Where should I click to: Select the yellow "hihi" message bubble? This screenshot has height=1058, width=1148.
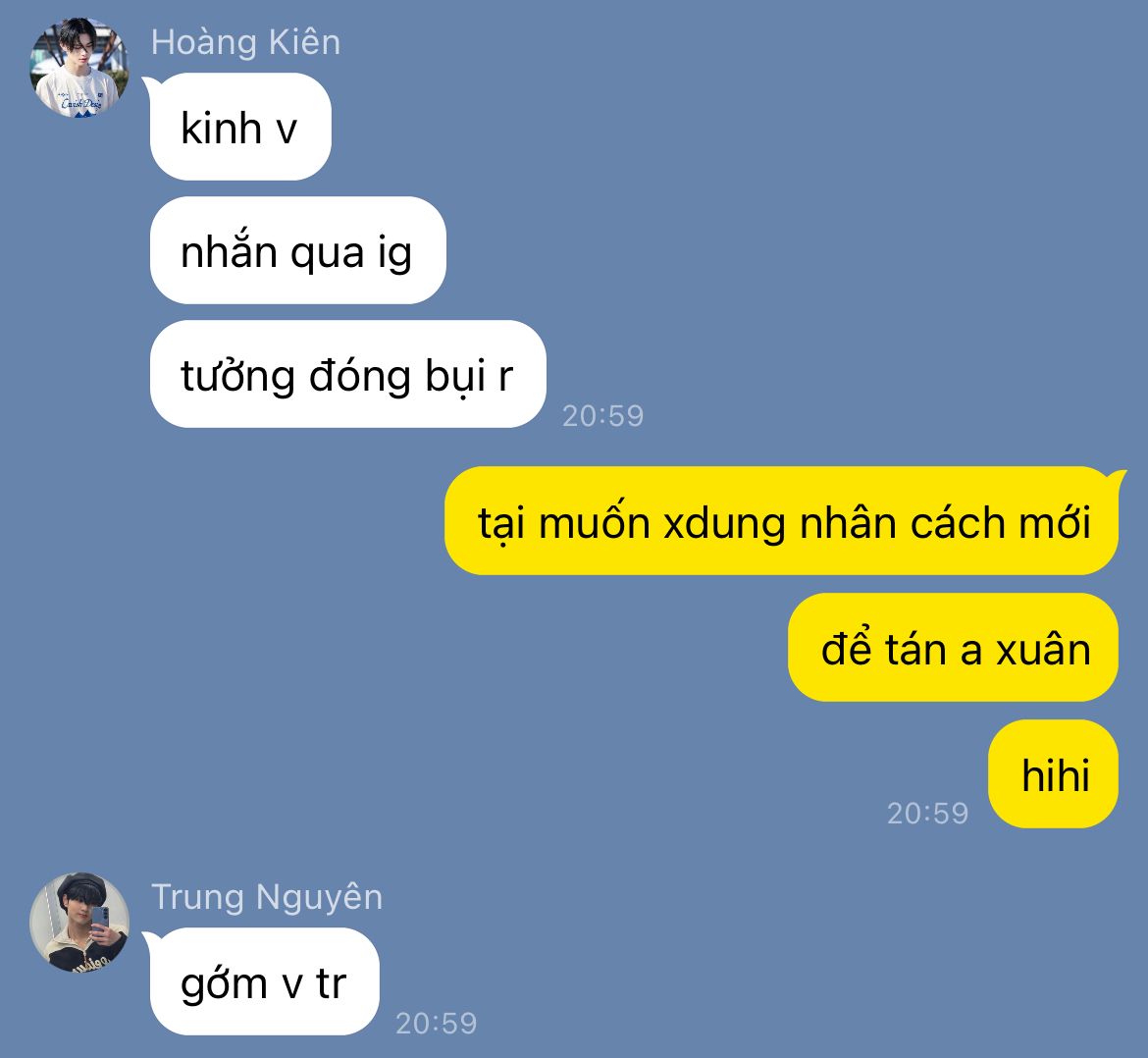point(1054,774)
